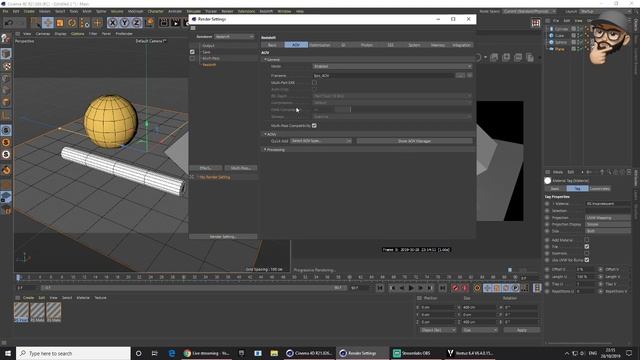Collapse the General section

tap(265, 60)
